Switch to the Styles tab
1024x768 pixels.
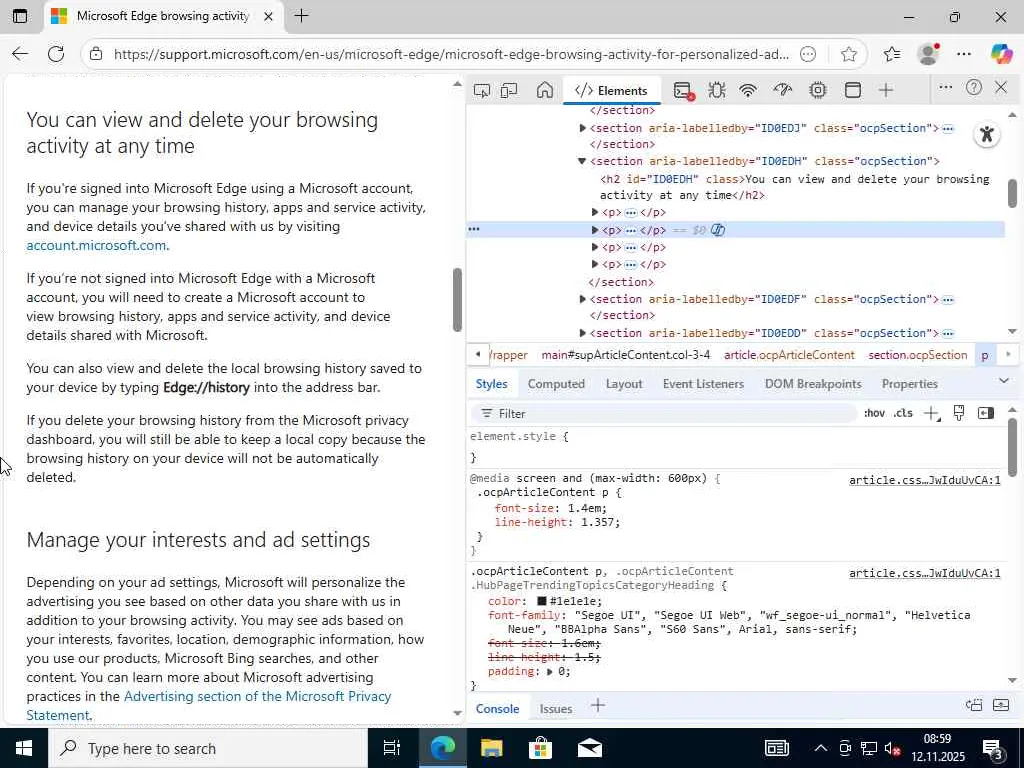tap(491, 384)
